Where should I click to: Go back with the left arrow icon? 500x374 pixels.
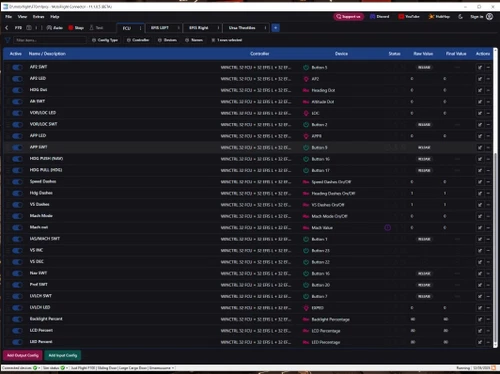pos(7,28)
